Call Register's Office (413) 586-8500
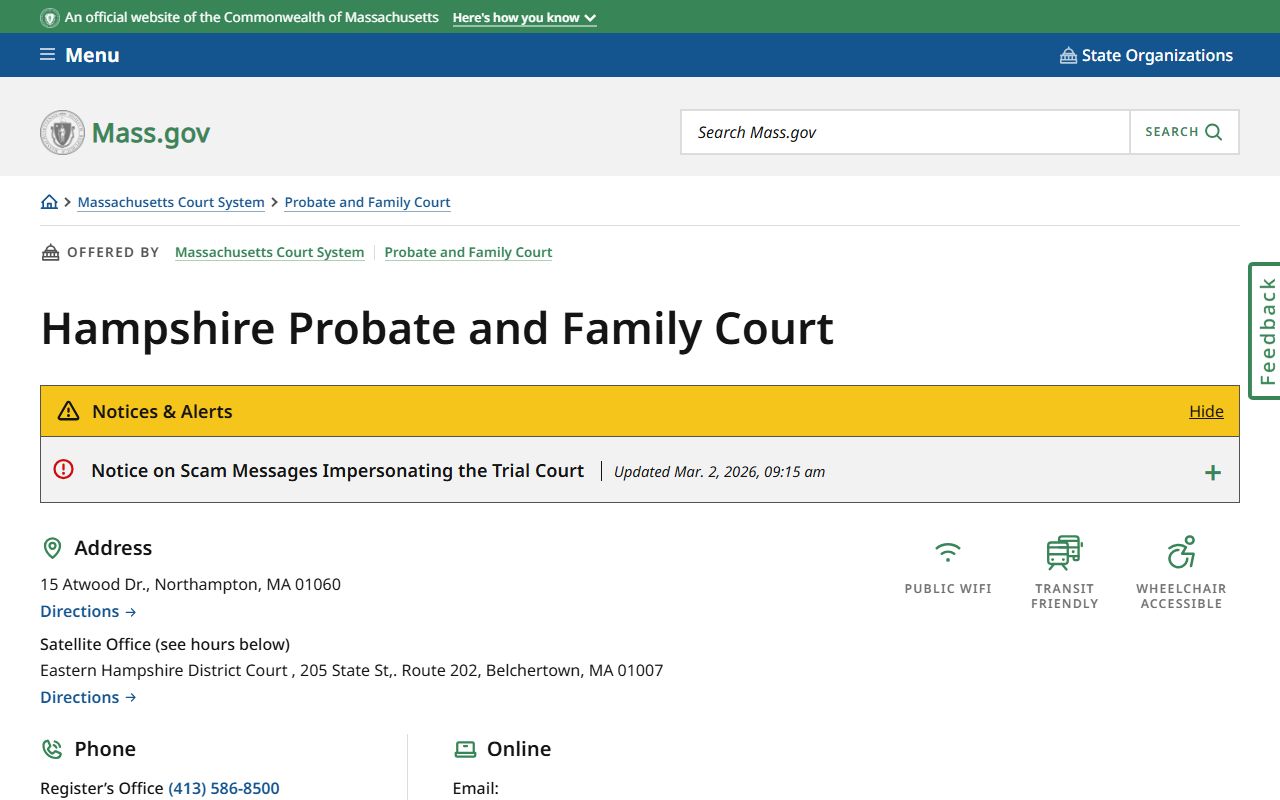The image size is (1280, 800). [224, 788]
